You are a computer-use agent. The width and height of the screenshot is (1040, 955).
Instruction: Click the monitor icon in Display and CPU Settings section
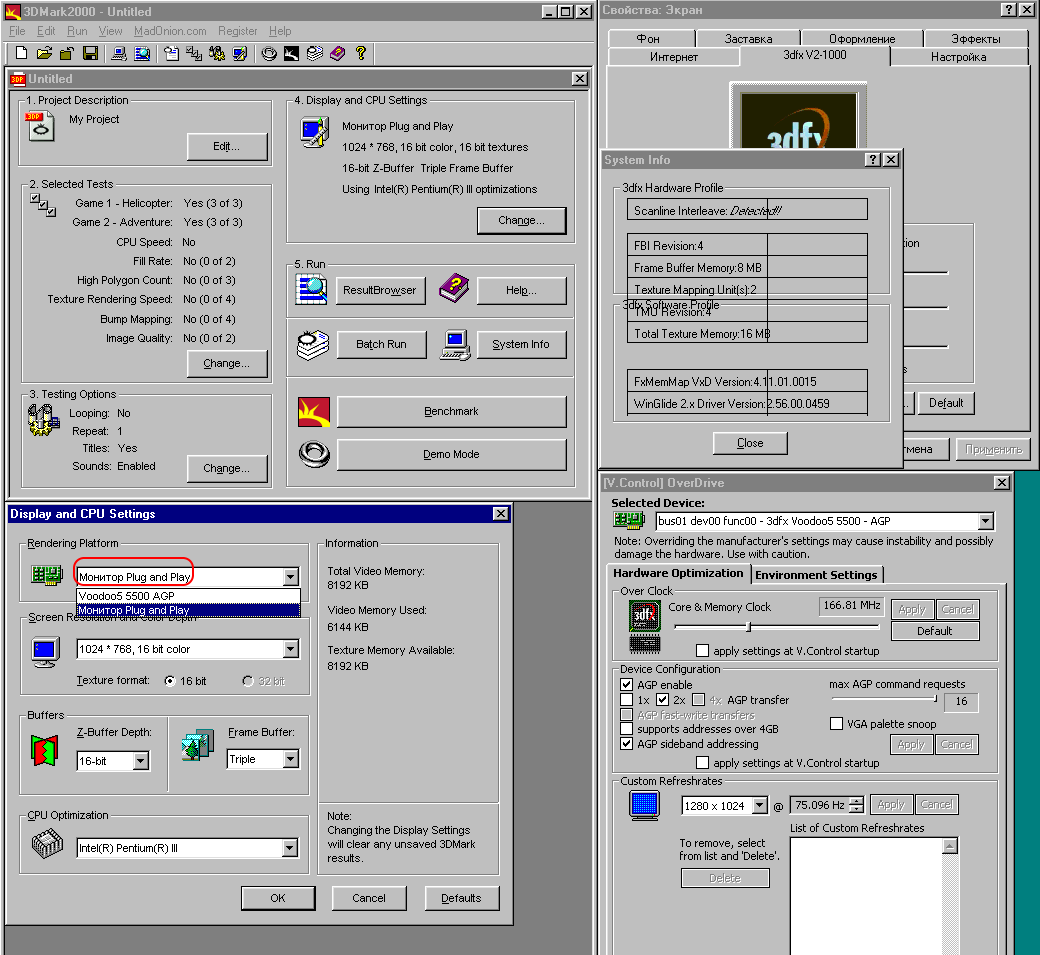[x=314, y=132]
